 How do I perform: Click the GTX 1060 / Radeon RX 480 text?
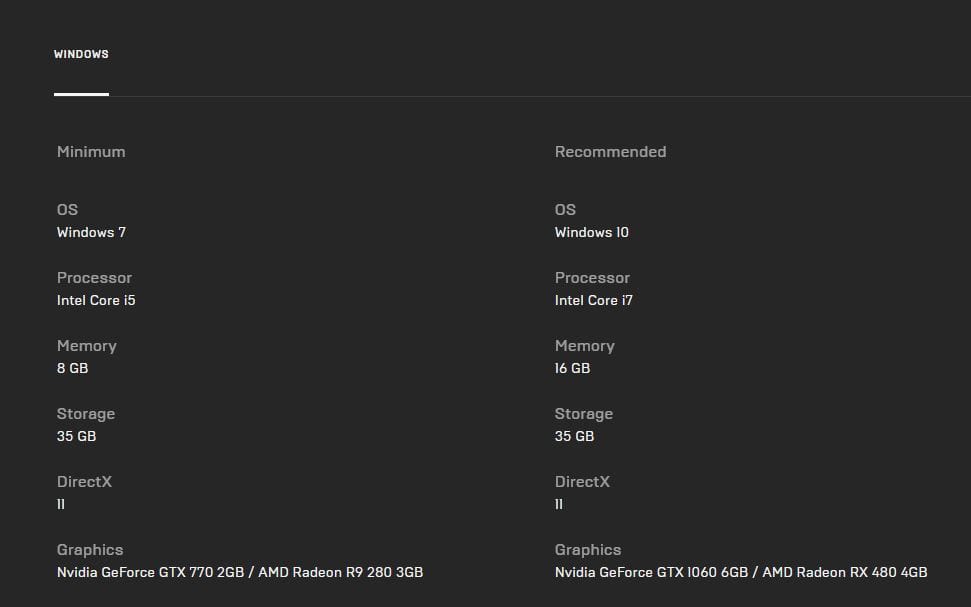(741, 572)
